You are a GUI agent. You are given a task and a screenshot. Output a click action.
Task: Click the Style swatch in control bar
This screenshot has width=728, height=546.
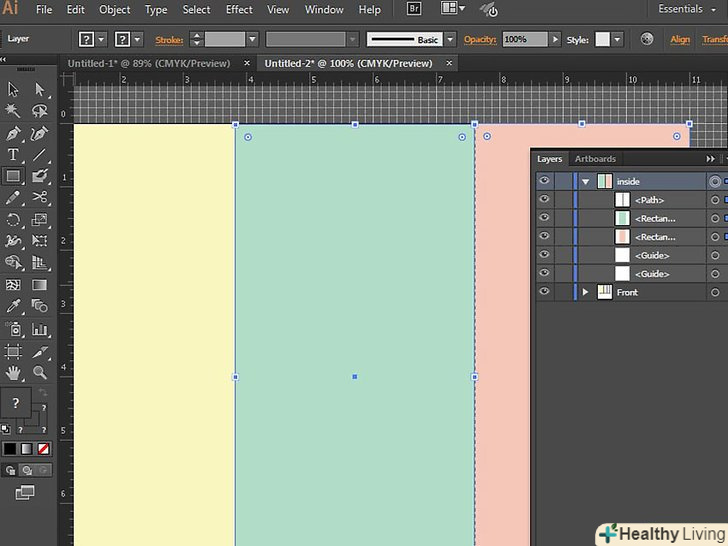pos(603,40)
